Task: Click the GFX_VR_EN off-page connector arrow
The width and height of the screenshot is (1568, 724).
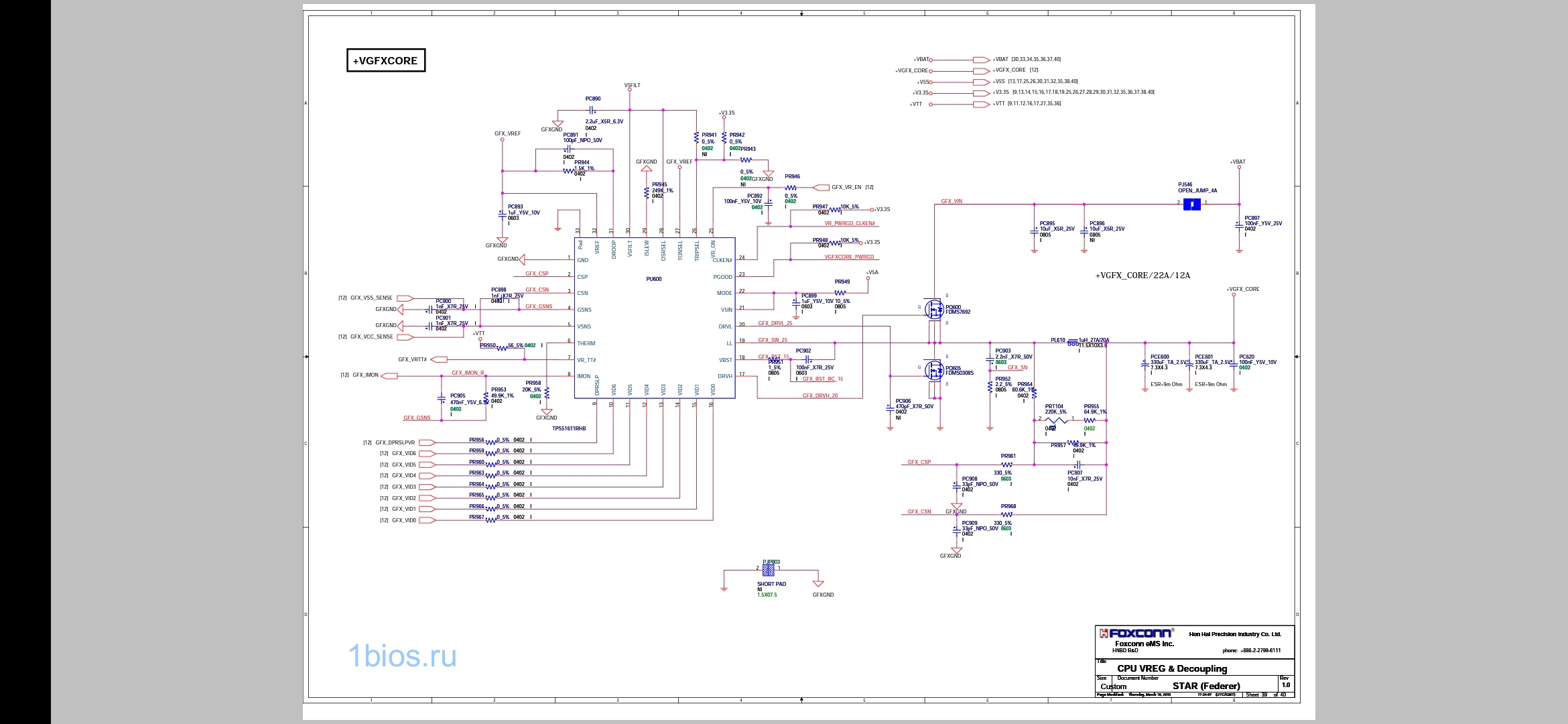Action: point(821,188)
